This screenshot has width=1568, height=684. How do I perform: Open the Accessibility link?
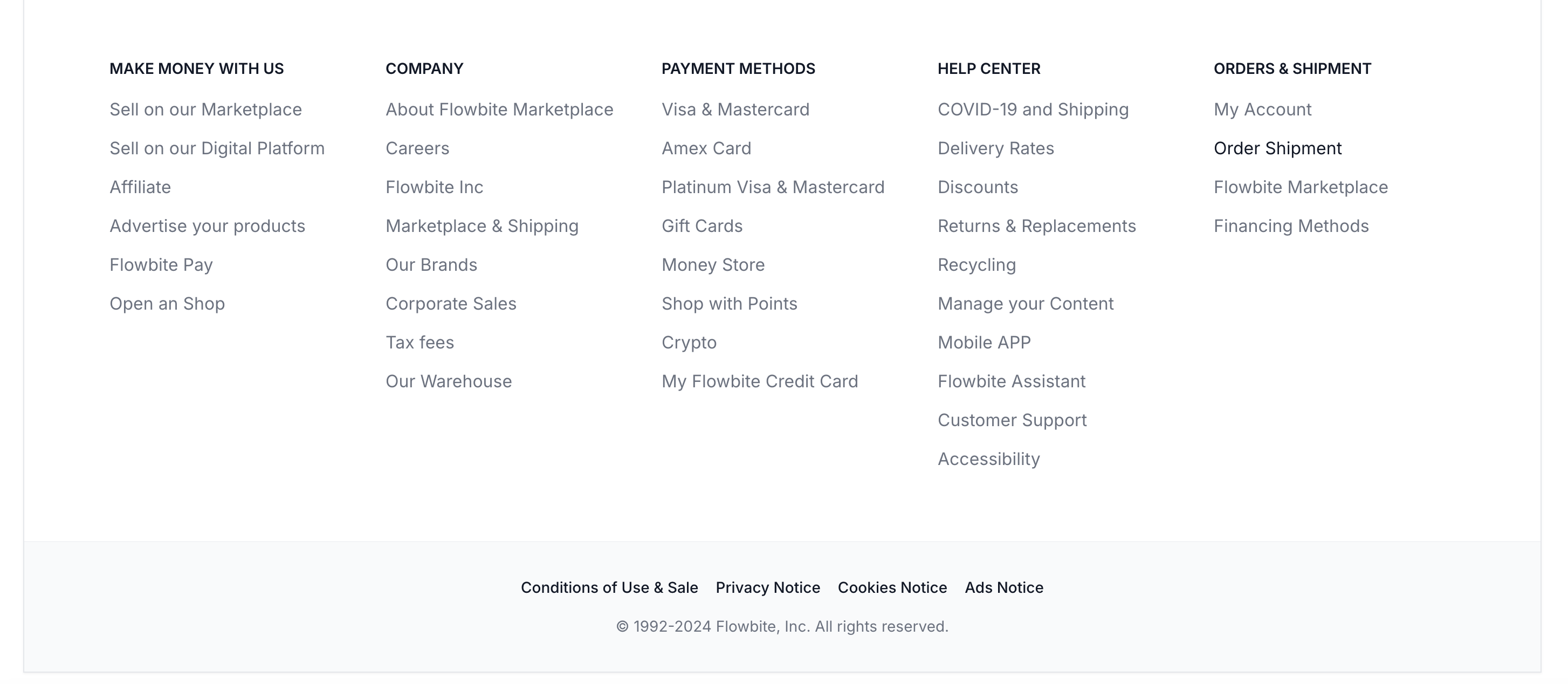pyautogui.click(x=988, y=459)
